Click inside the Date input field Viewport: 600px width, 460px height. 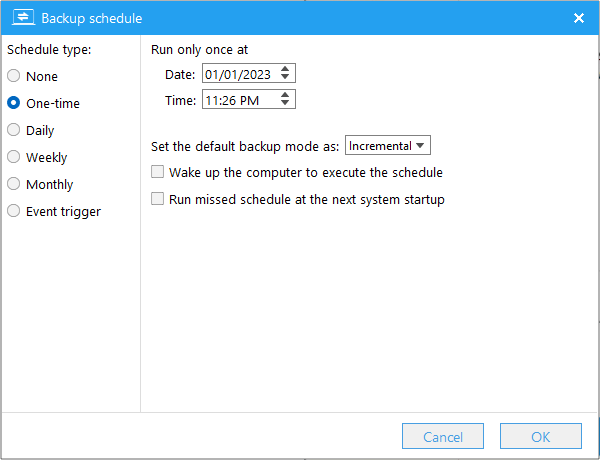click(x=238, y=73)
